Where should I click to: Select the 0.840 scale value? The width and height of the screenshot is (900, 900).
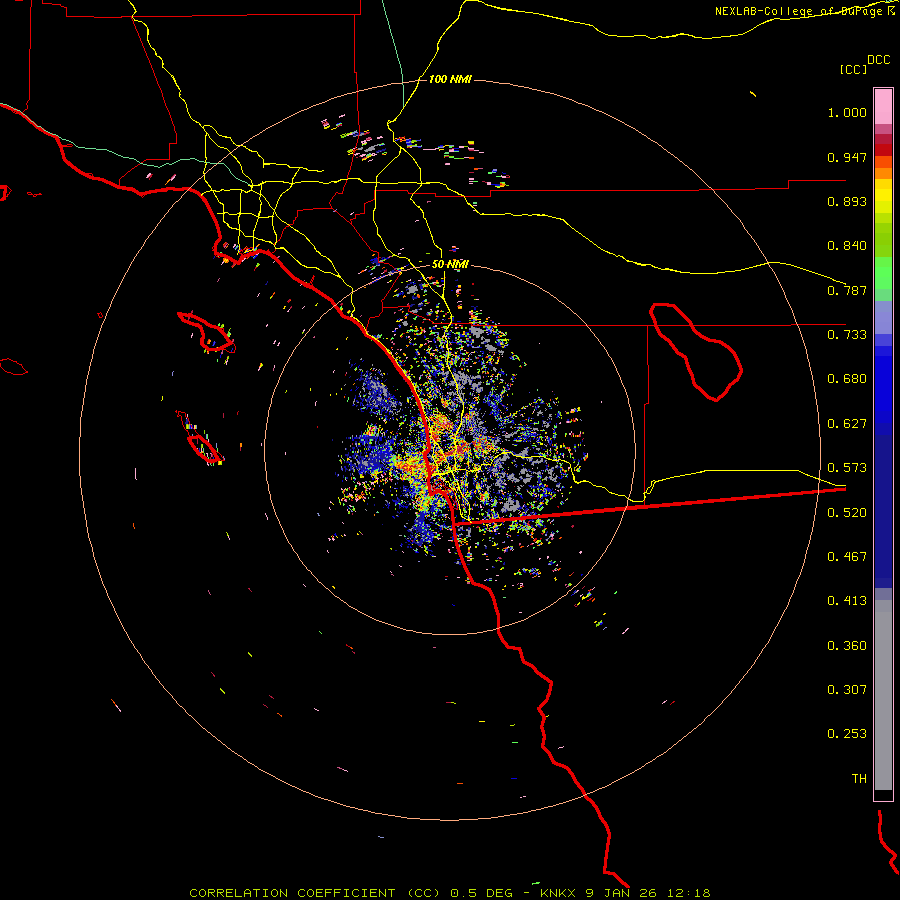coord(847,246)
